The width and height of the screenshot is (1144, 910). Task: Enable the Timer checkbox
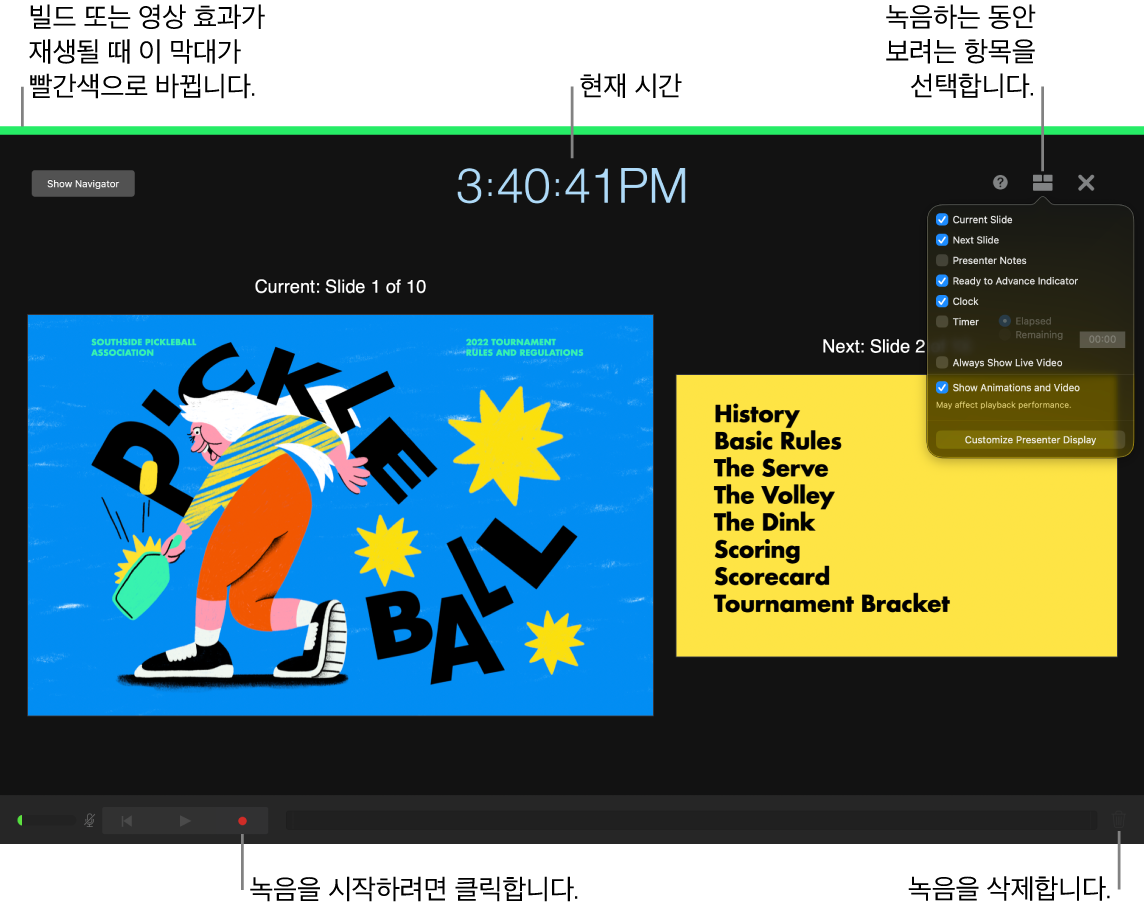(942, 322)
